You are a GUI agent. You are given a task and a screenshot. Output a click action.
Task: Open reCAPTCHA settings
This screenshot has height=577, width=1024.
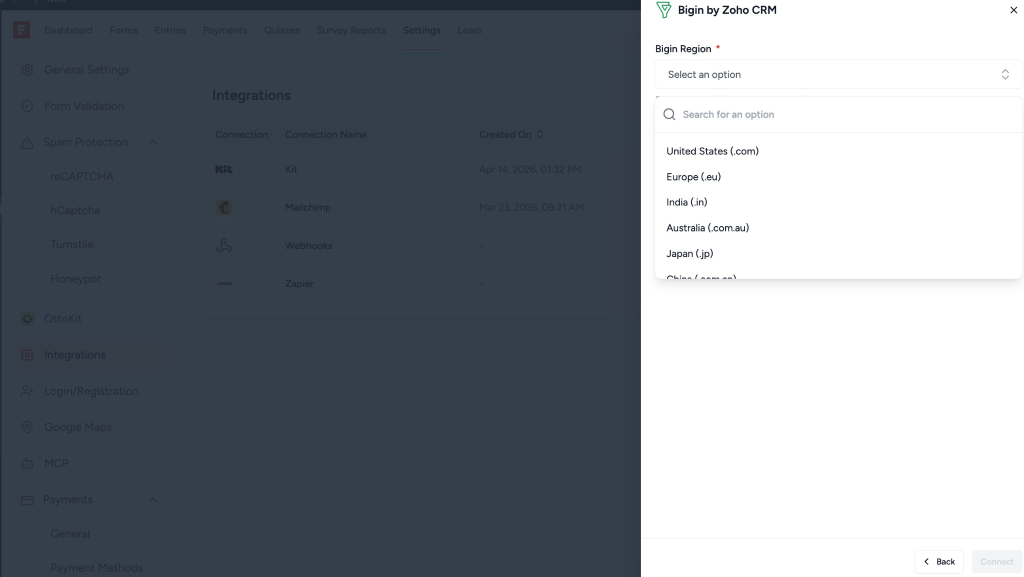coord(82,176)
